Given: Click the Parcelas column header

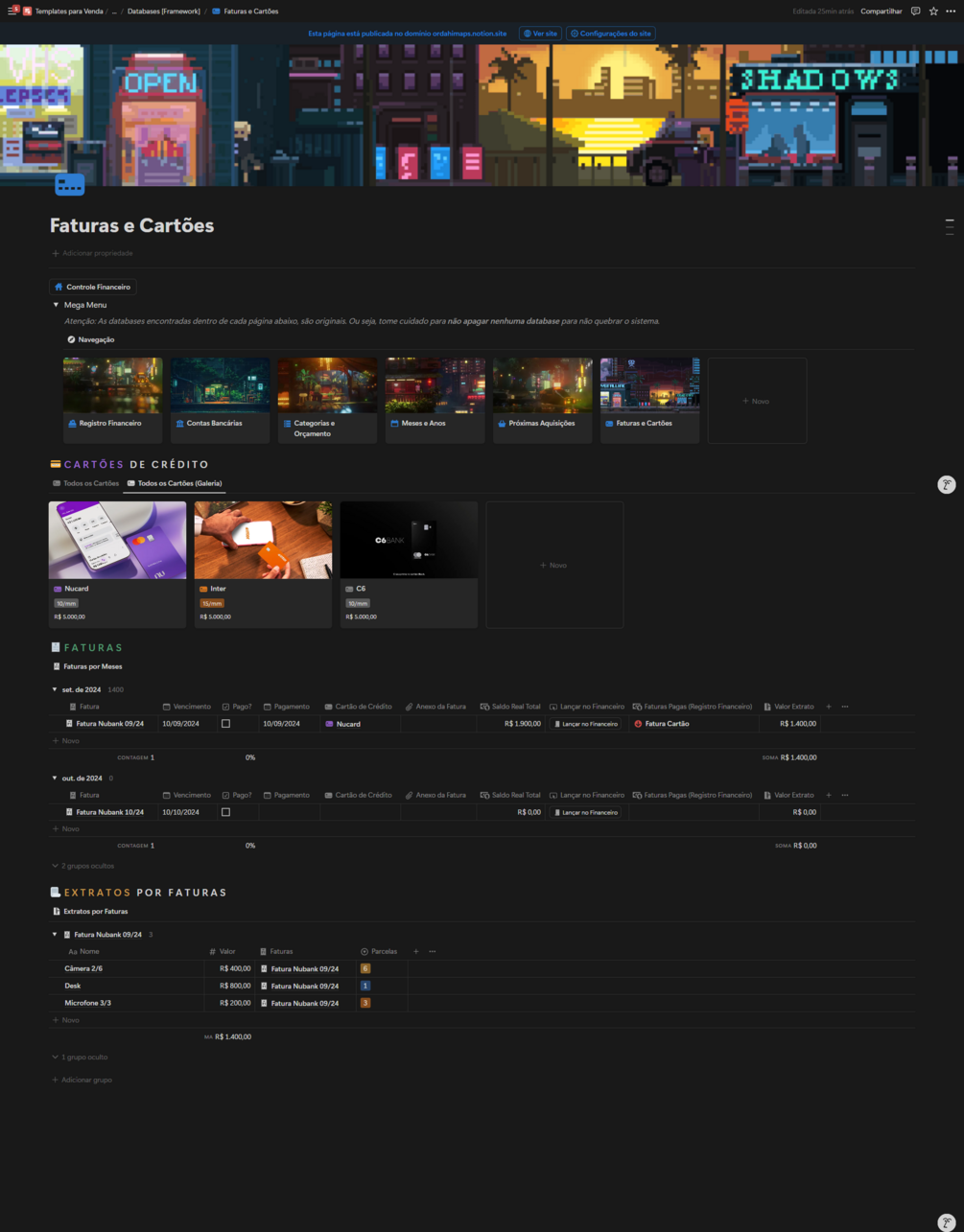Looking at the screenshot, I should (379, 951).
